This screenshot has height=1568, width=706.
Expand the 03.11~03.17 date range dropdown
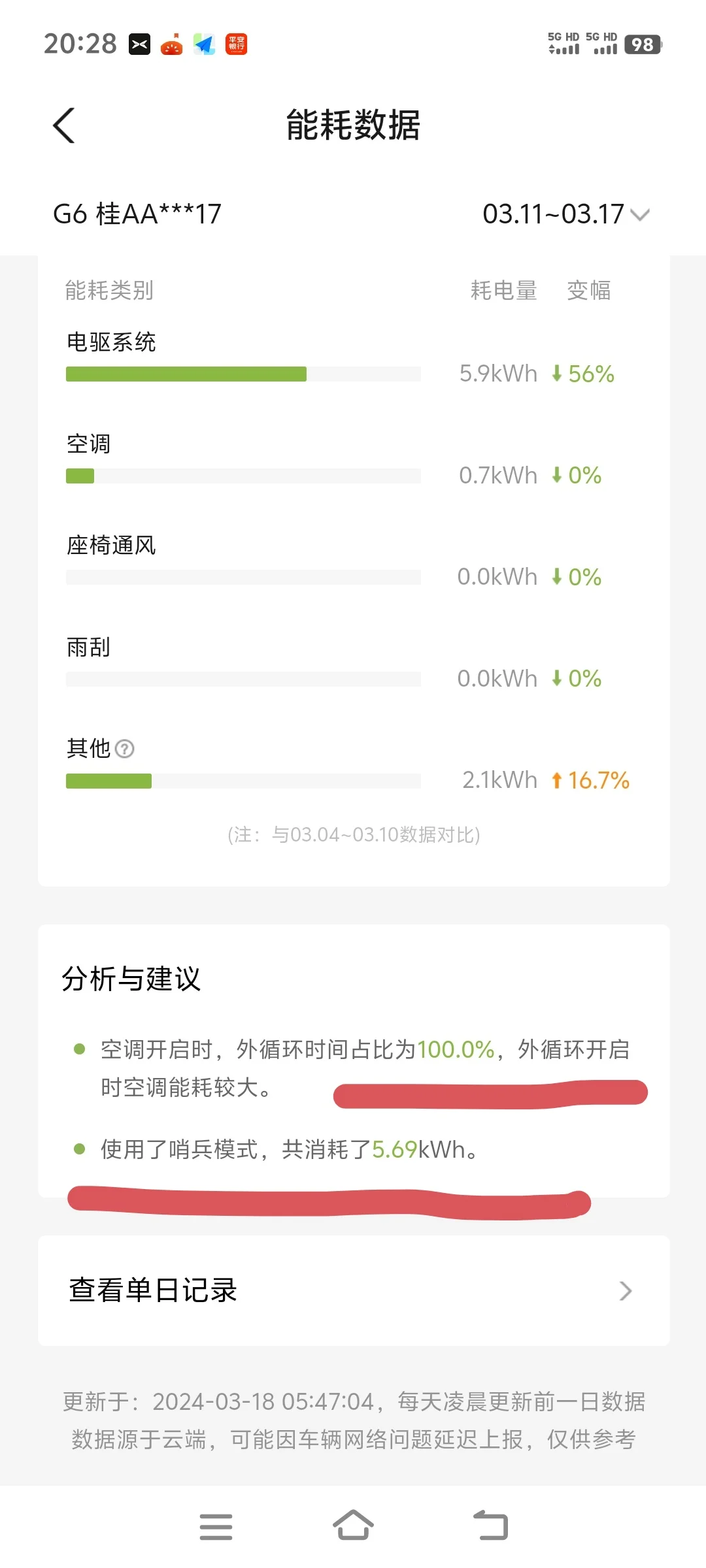(566, 214)
